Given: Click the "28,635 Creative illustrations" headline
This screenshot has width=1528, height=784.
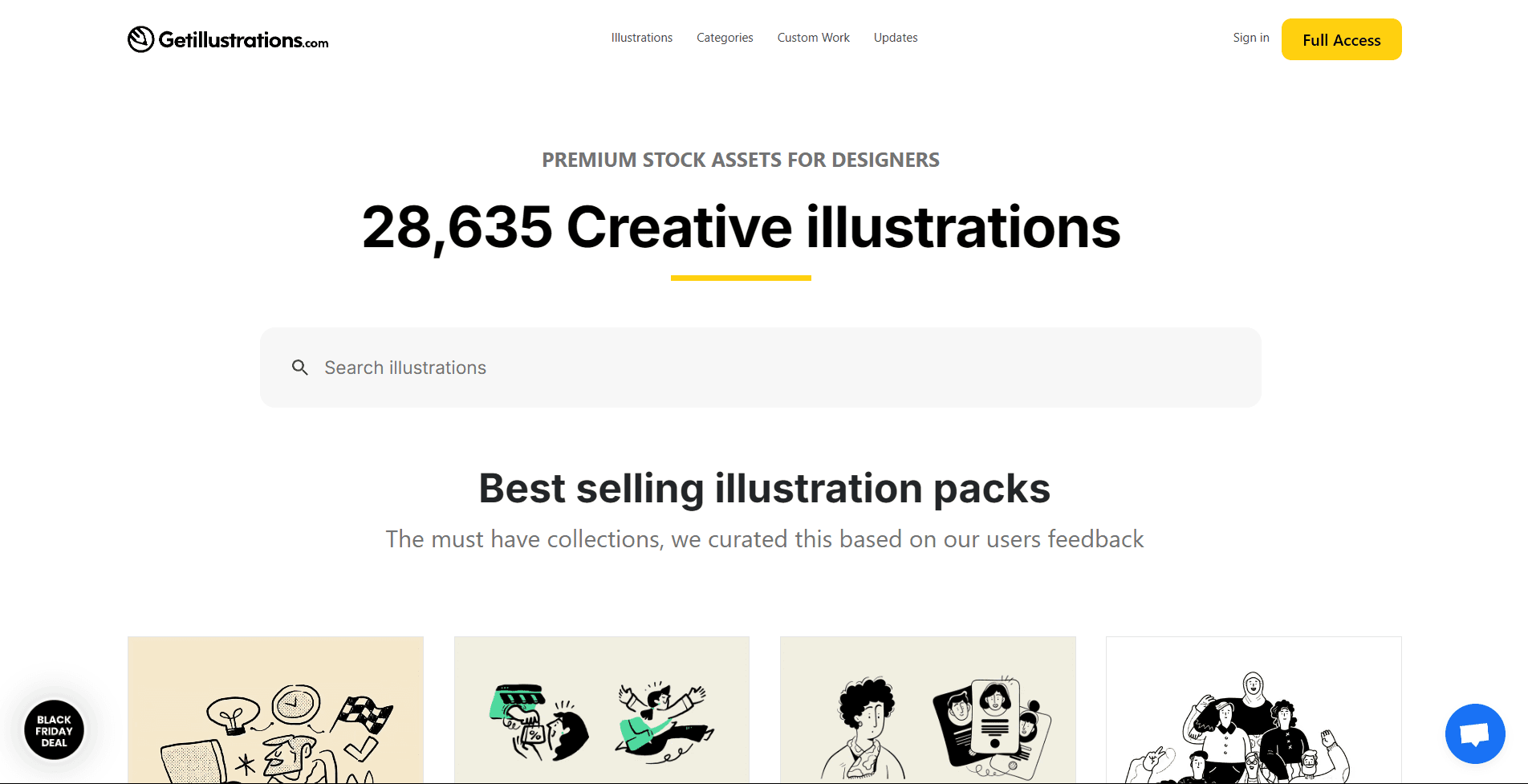Looking at the screenshot, I should [741, 227].
